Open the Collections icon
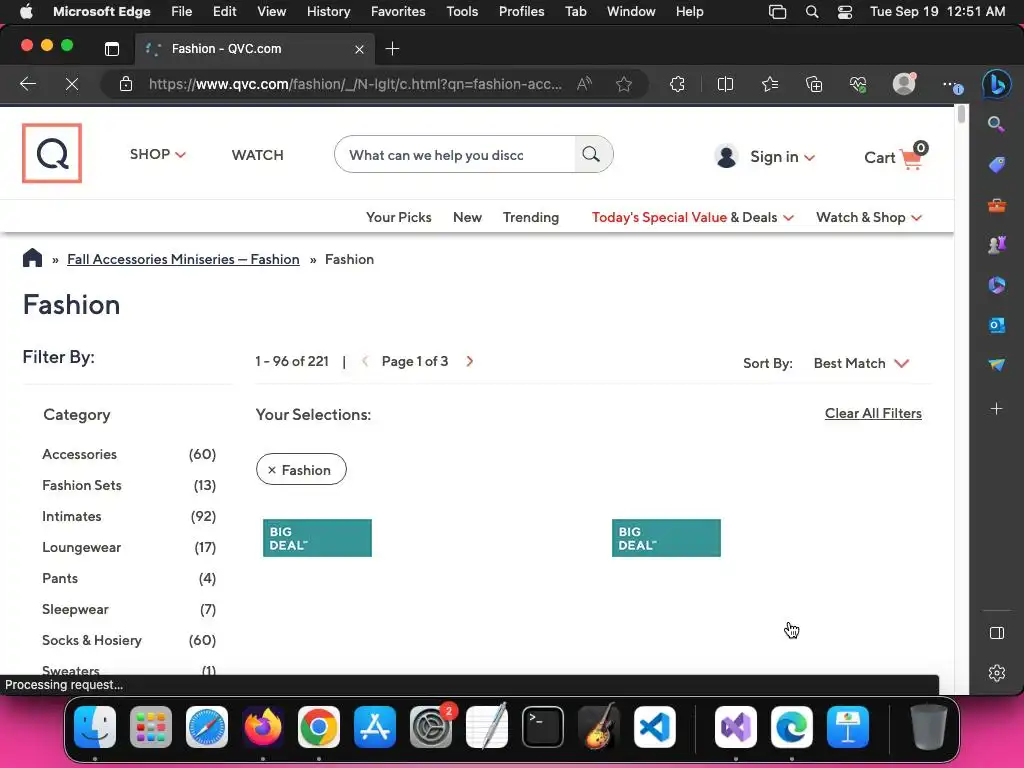Viewport: 1024px width, 768px height. pos(814,84)
